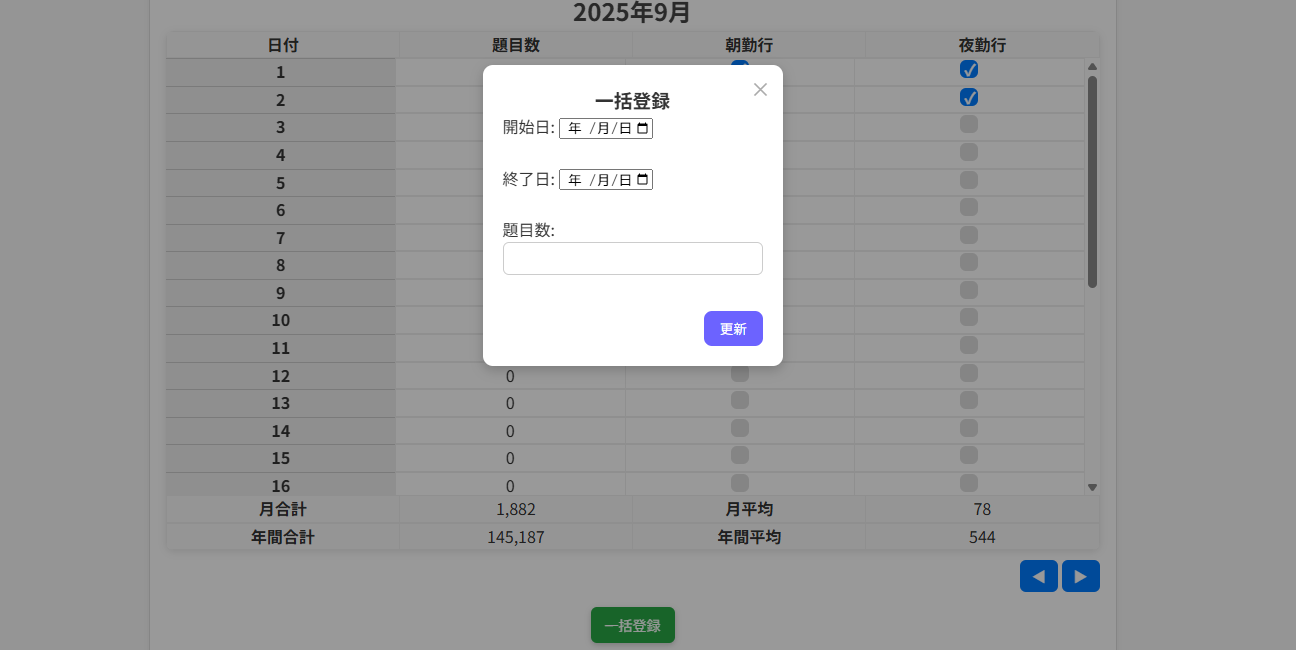
Task: Open calendar picker for 開始日
Action: 642,128
